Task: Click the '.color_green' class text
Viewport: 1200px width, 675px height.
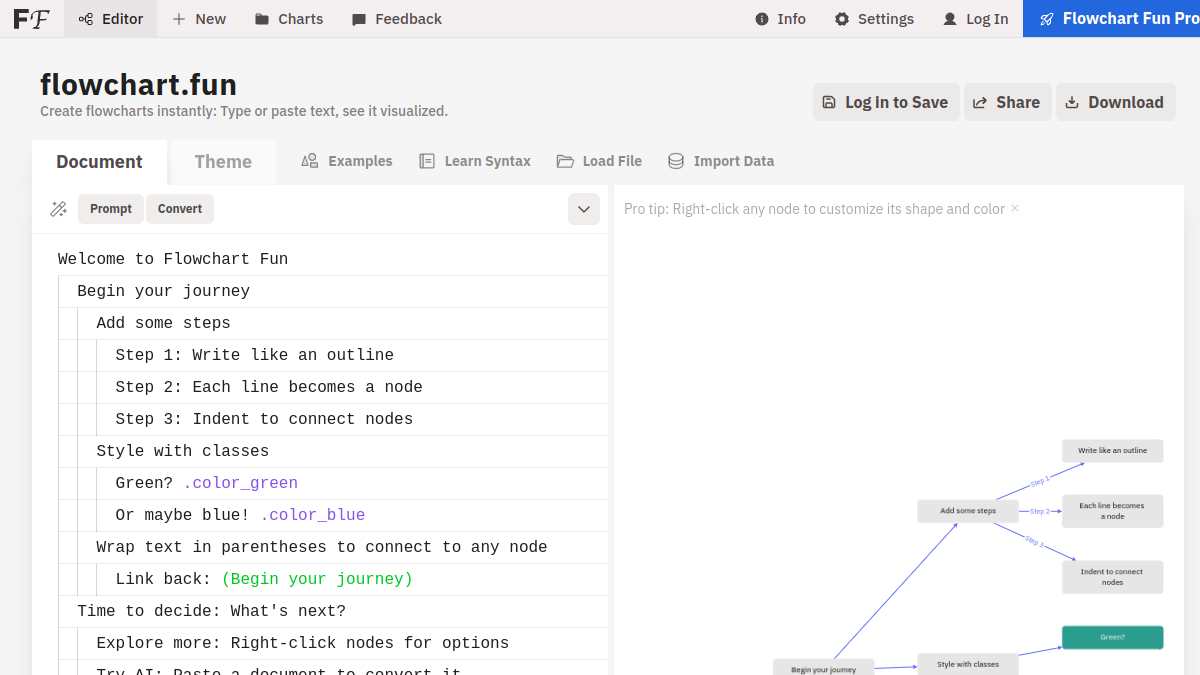Action: 240,483
